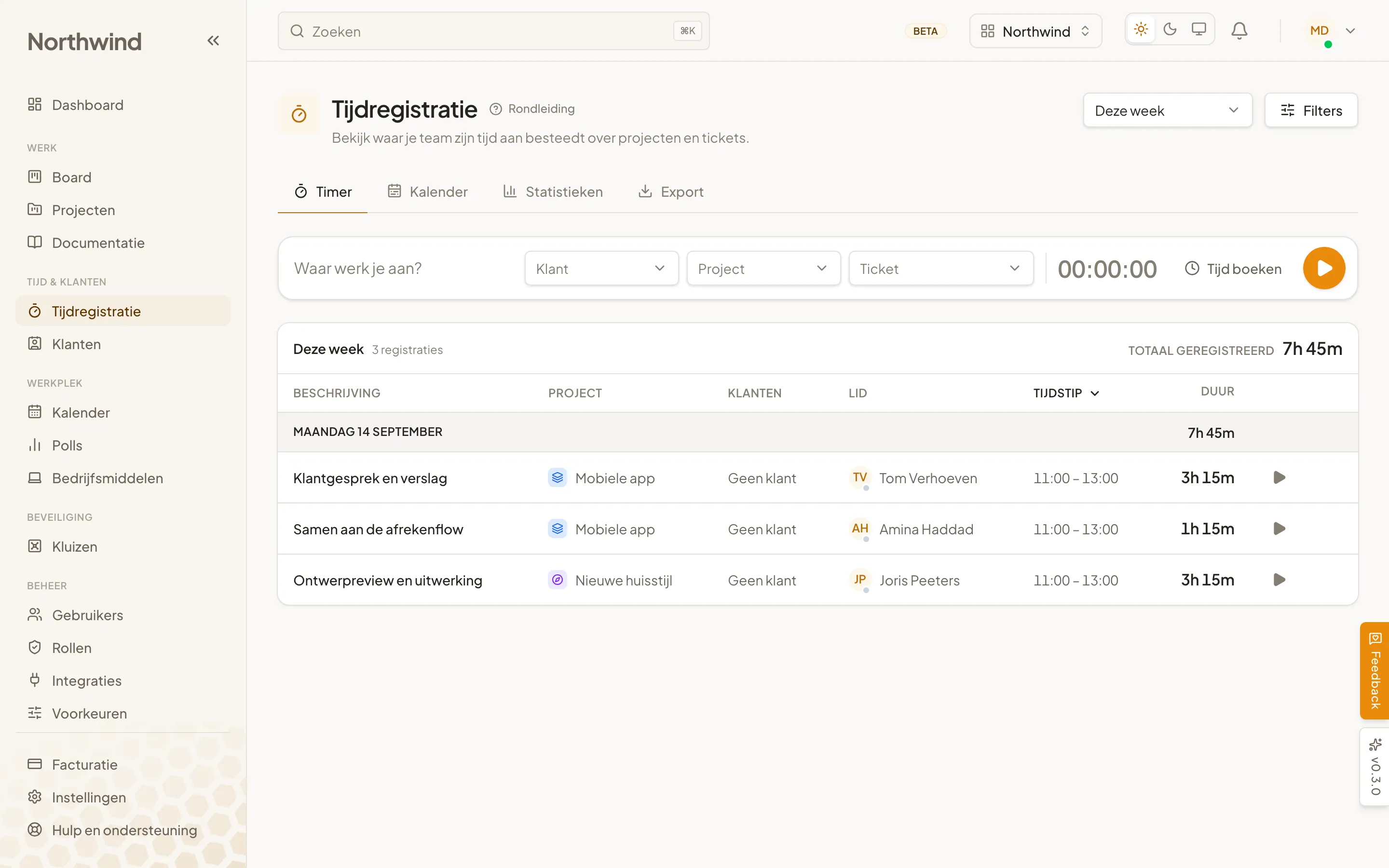Open Integraties in sidebar

tap(123, 681)
